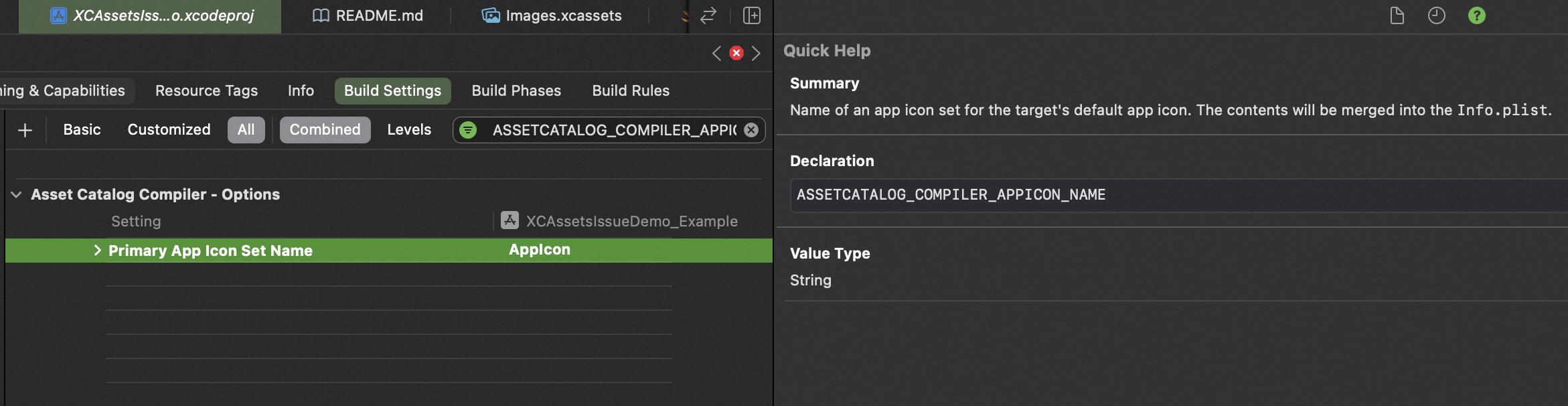
Task: Filter to Customized build settings
Action: click(169, 130)
